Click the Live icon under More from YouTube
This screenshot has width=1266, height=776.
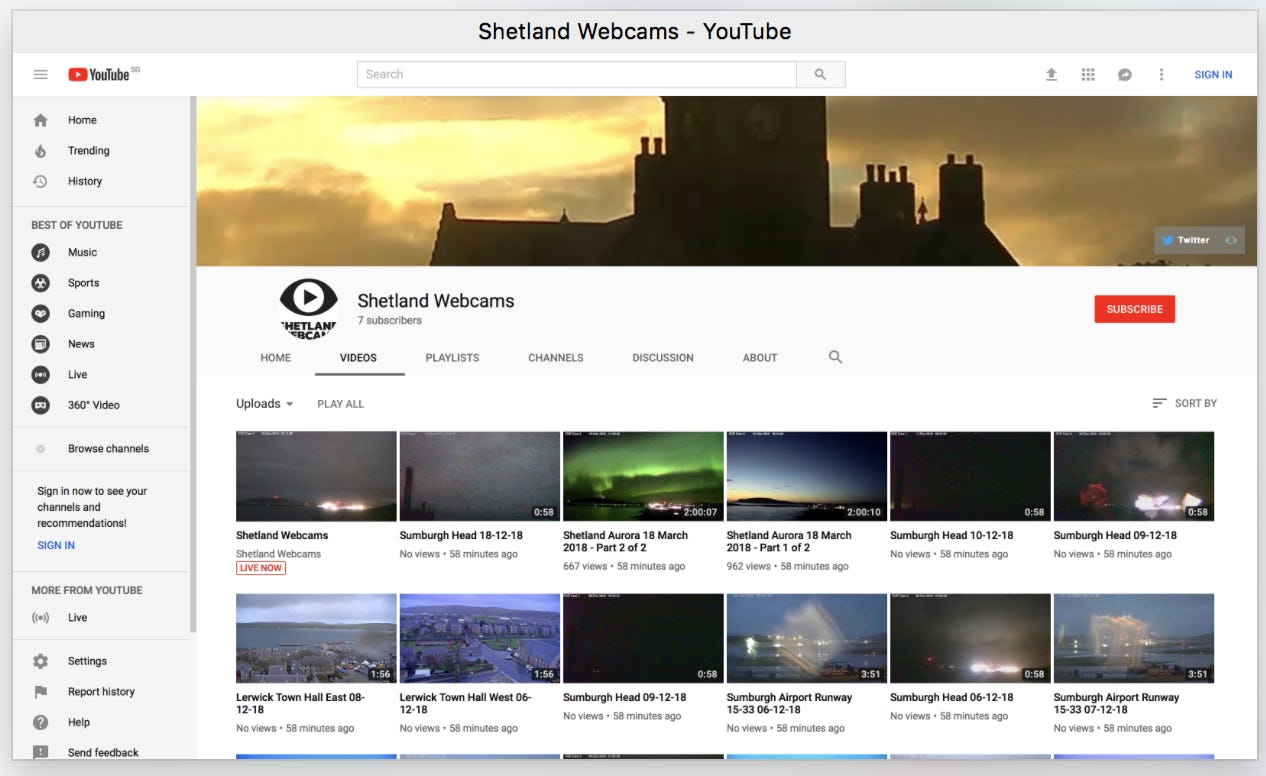tap(41, 618)
